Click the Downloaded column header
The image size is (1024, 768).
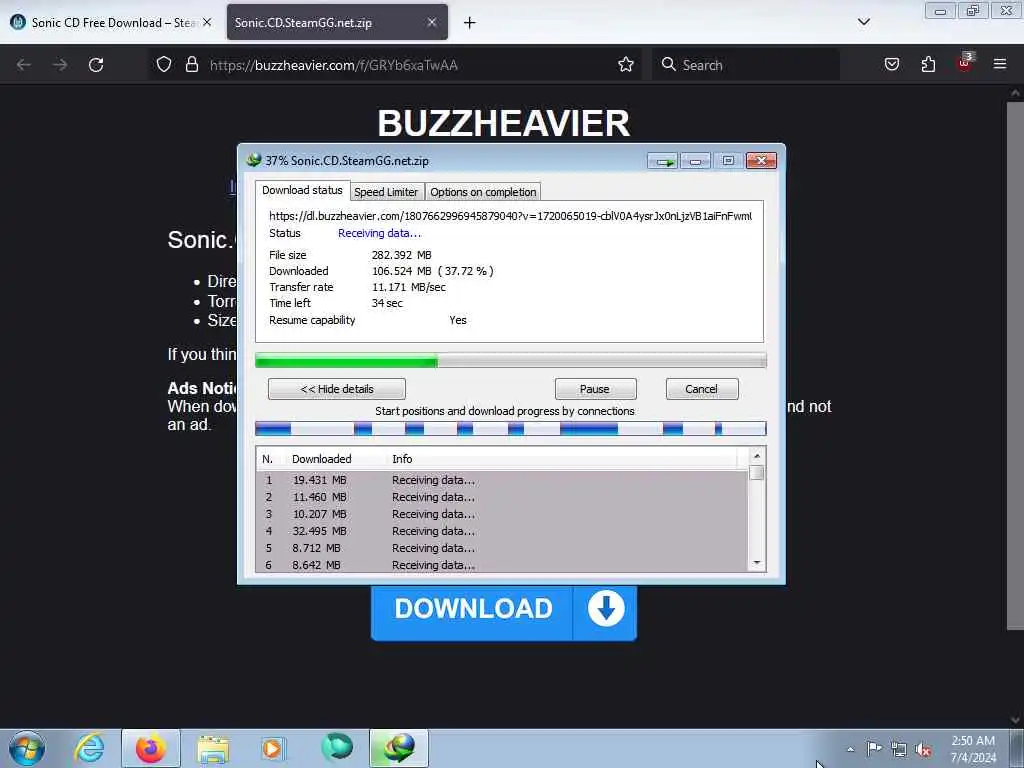(335, 459)
